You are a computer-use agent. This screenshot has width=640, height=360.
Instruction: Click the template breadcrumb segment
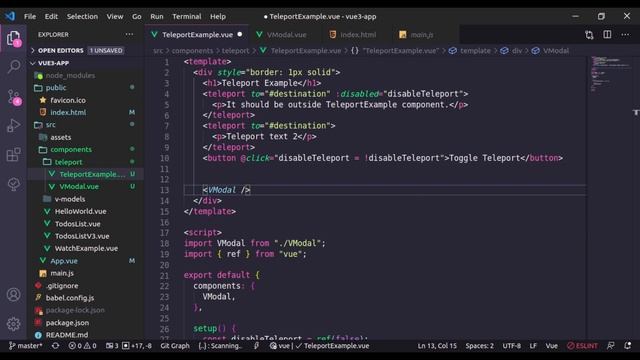click(470, 51)
